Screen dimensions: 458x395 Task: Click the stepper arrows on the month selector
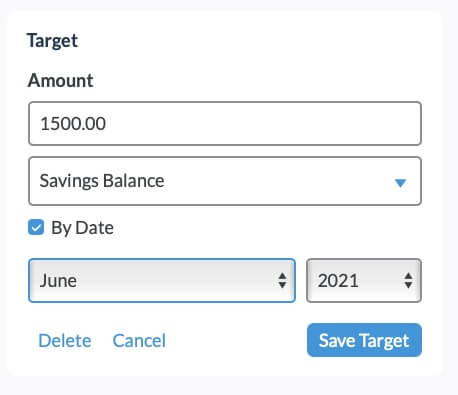[282, 280]
